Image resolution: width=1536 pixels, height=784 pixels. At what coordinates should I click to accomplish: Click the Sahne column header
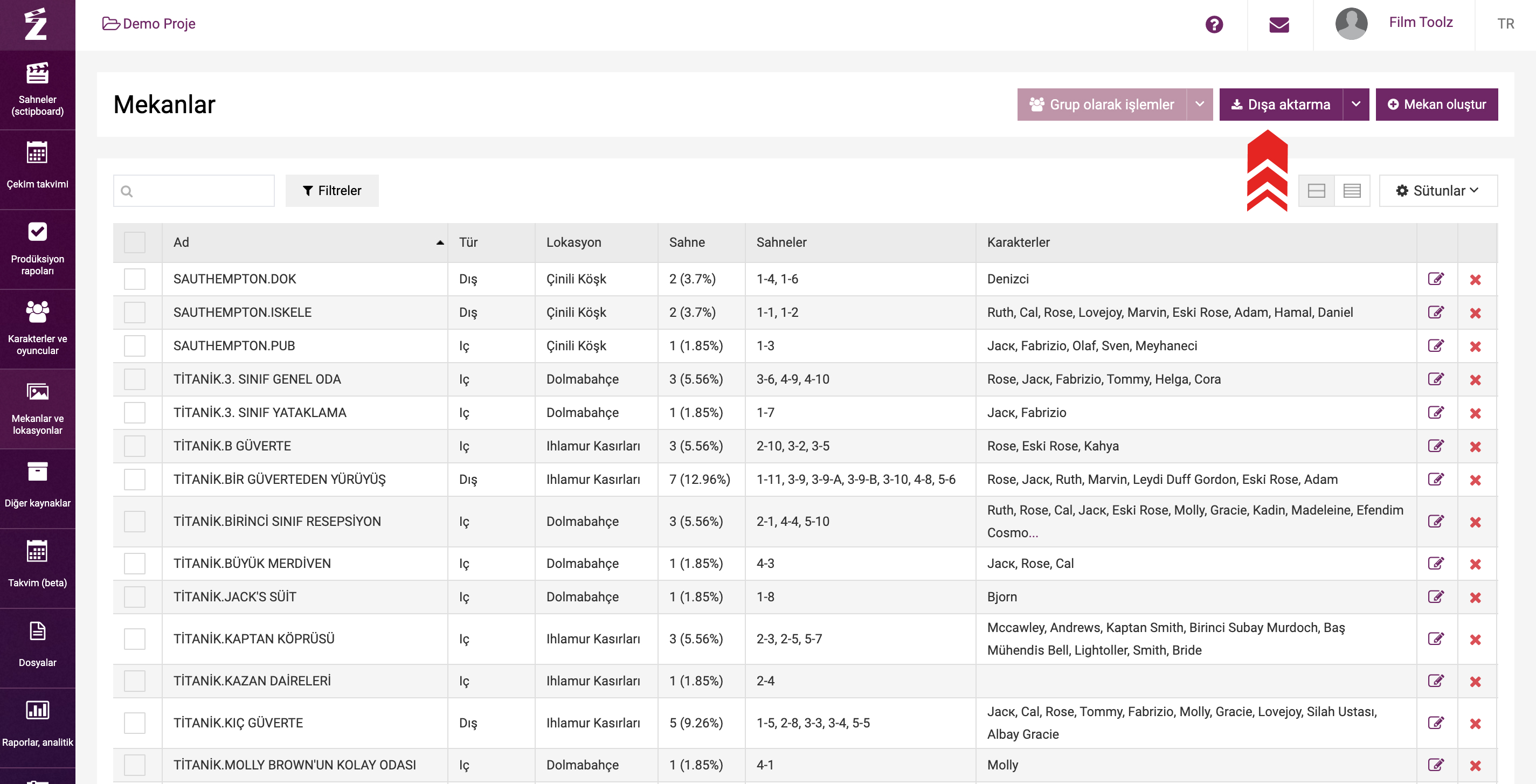pos(701,242)
